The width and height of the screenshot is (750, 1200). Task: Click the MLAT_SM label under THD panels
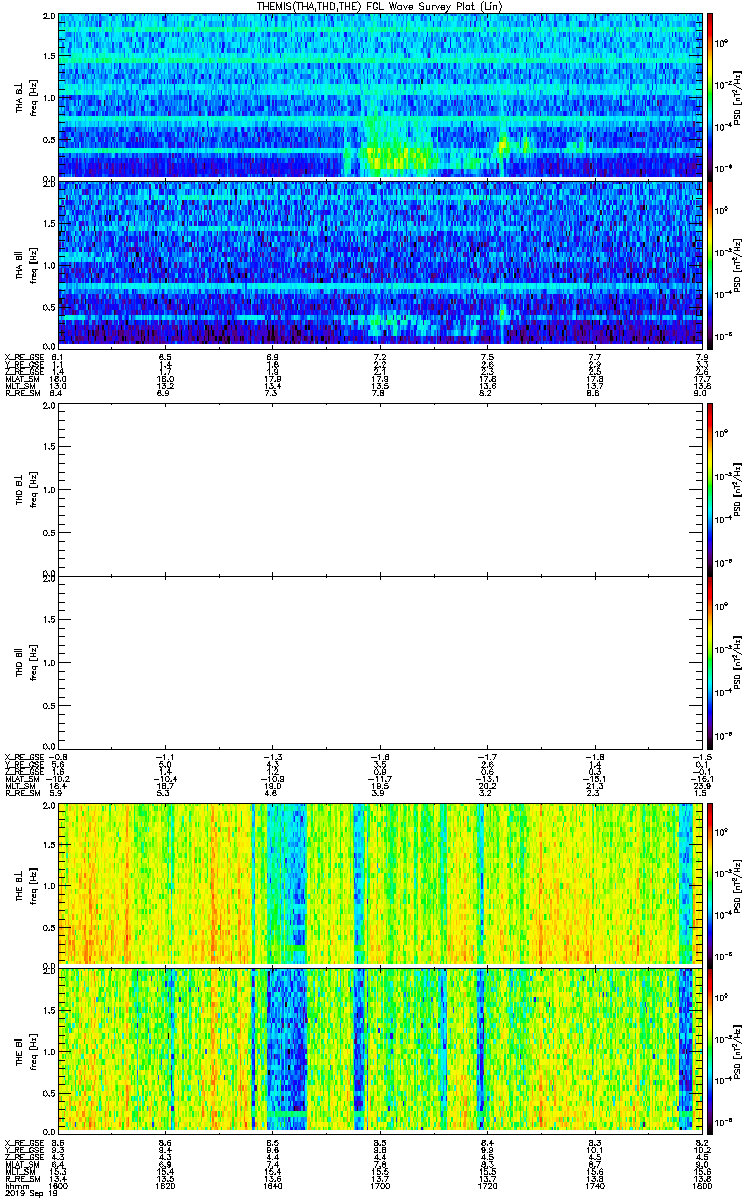coord(21,777)
